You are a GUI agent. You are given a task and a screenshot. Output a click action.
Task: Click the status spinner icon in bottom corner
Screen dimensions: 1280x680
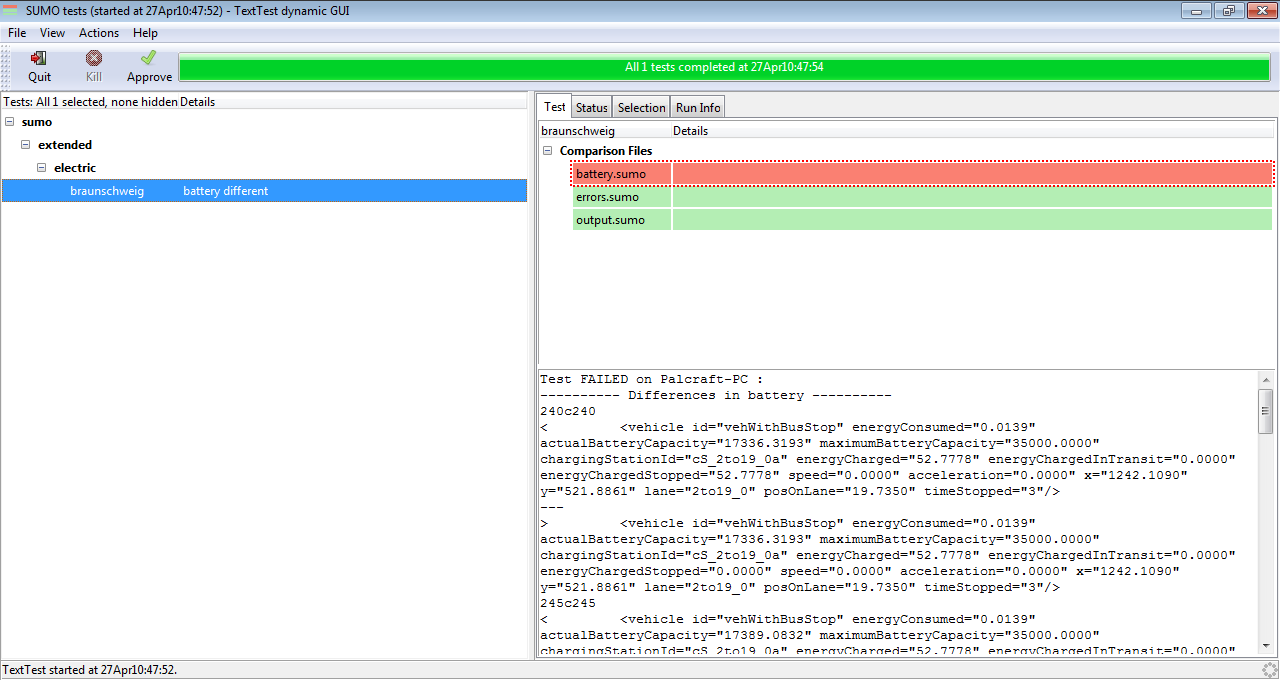[1269, 670]
